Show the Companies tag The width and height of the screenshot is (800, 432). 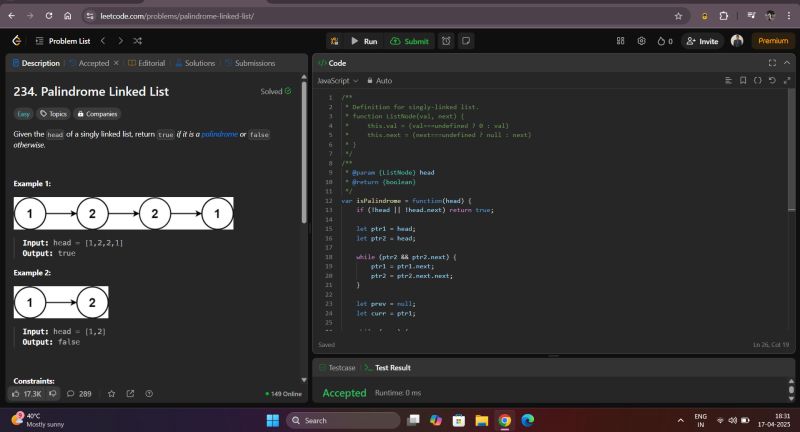(97, 114)
